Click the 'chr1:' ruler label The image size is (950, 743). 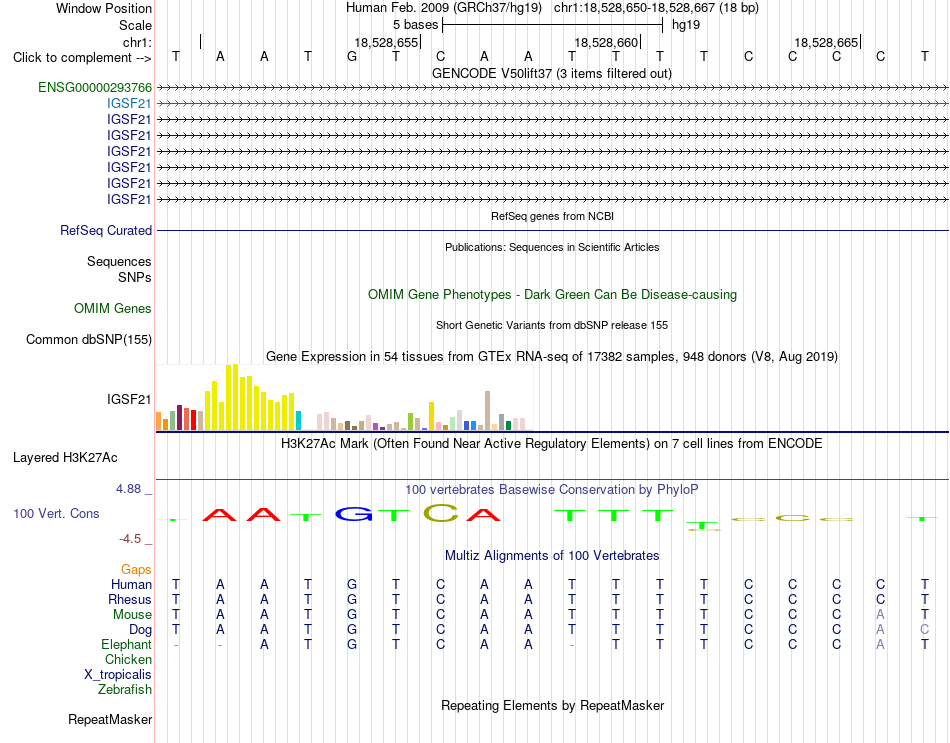[138, 42]
